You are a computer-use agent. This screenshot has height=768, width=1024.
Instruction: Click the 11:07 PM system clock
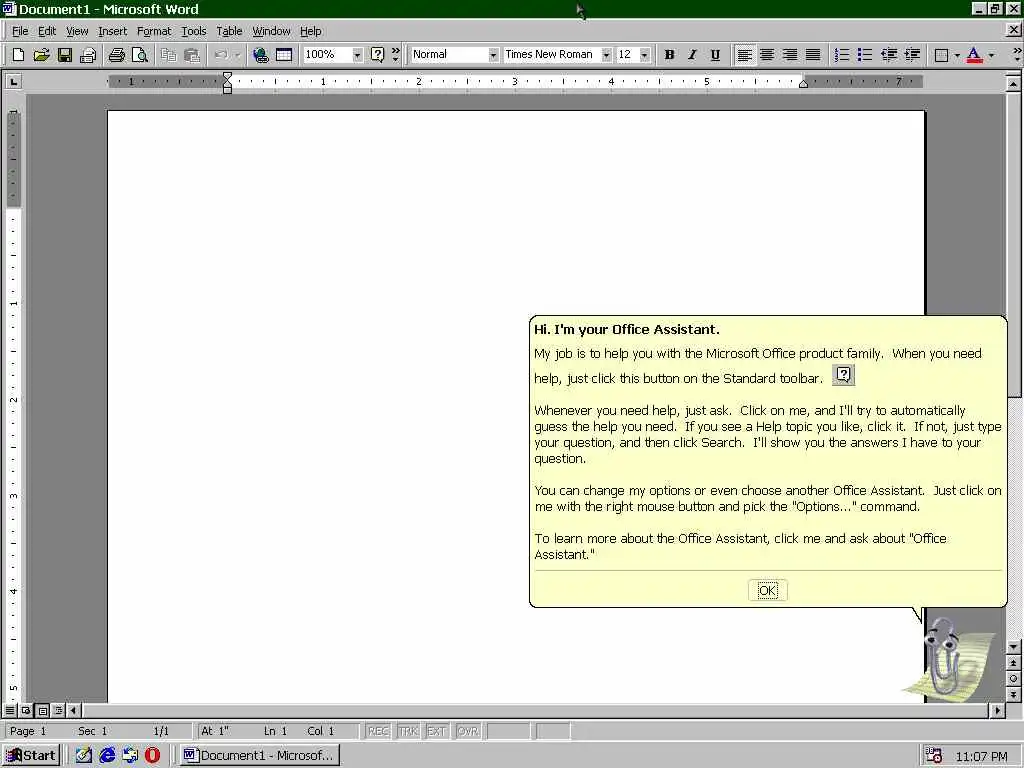point(981,756)
